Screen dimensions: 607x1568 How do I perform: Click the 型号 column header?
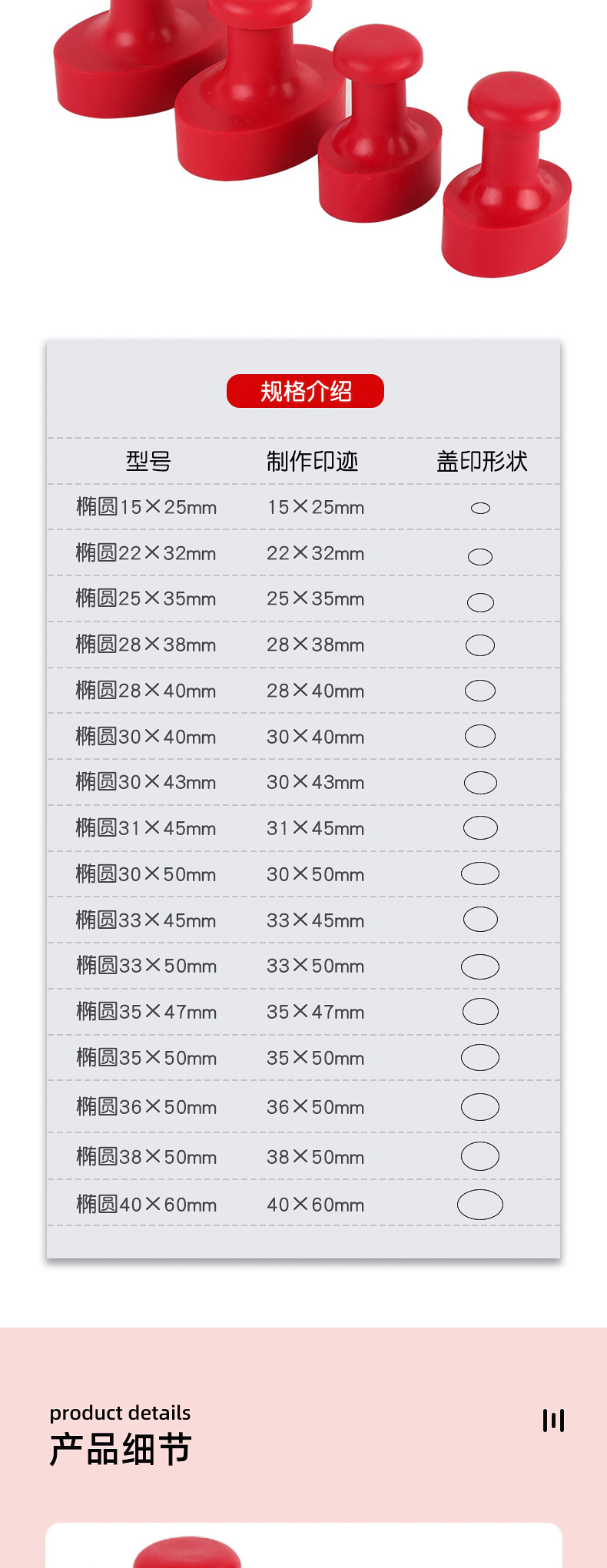[148, 461]
